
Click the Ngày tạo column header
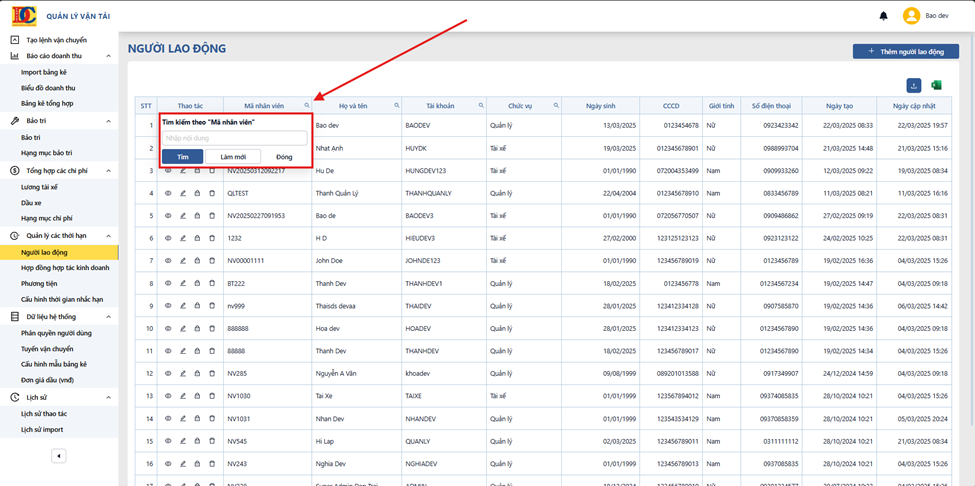(x=839, y=106)
